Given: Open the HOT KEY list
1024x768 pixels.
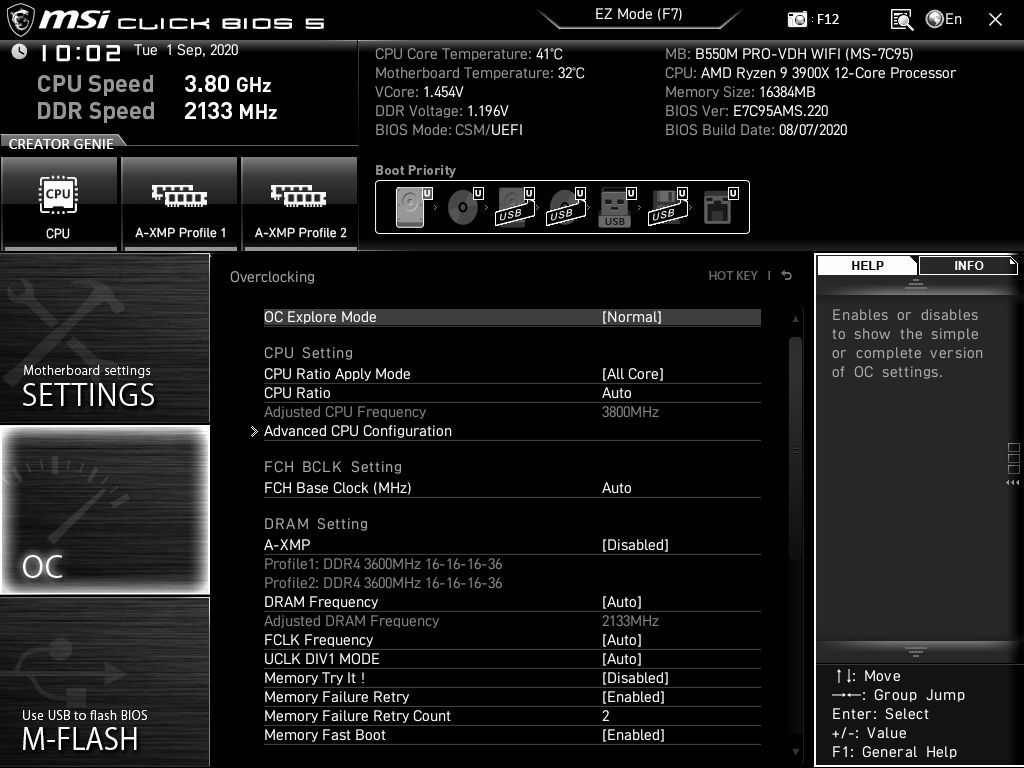Looking at the screenshot, I should (x=733, y=276).
